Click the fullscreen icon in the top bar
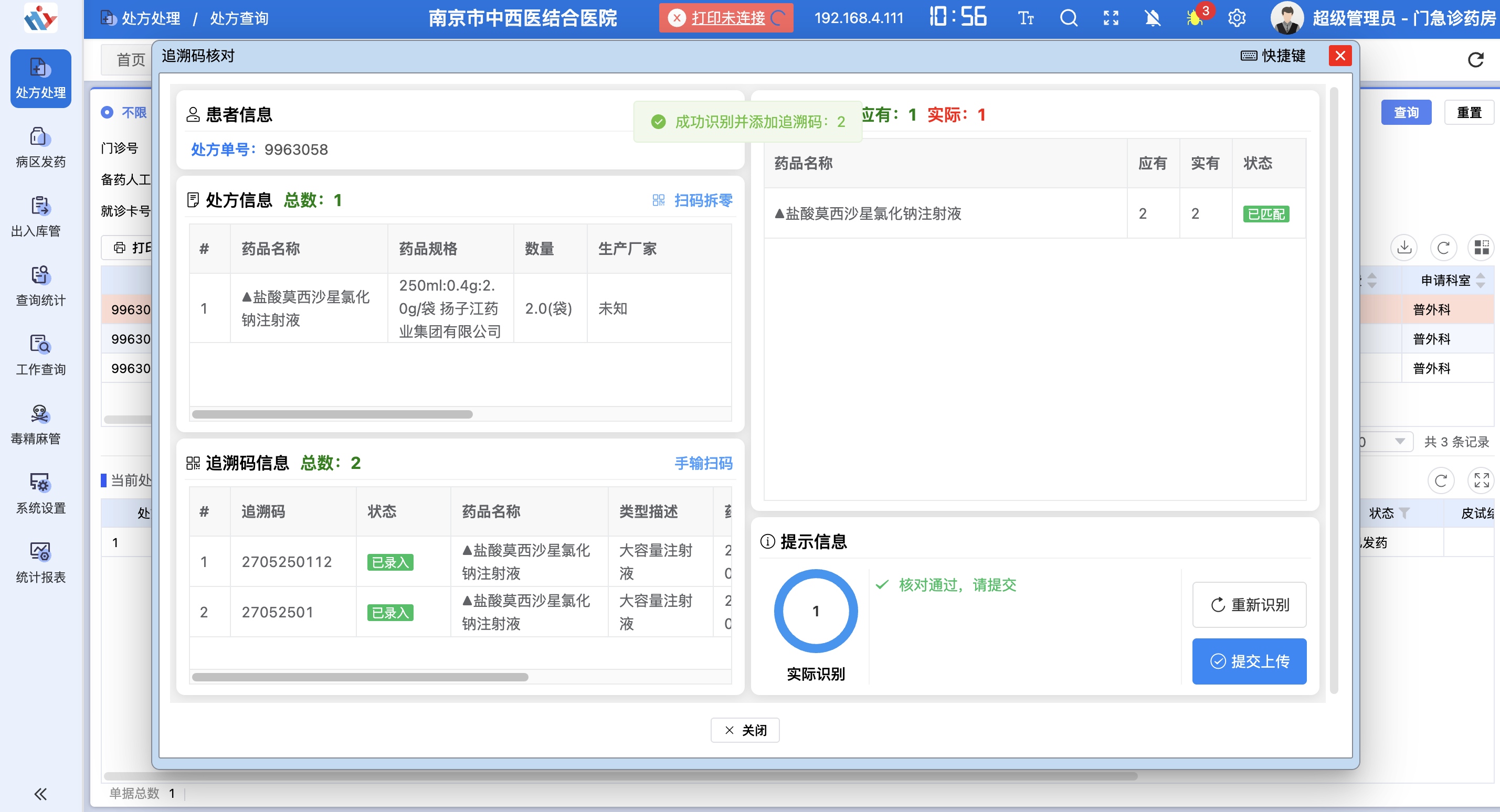1500x812 pixels. tap(1111, 18)
